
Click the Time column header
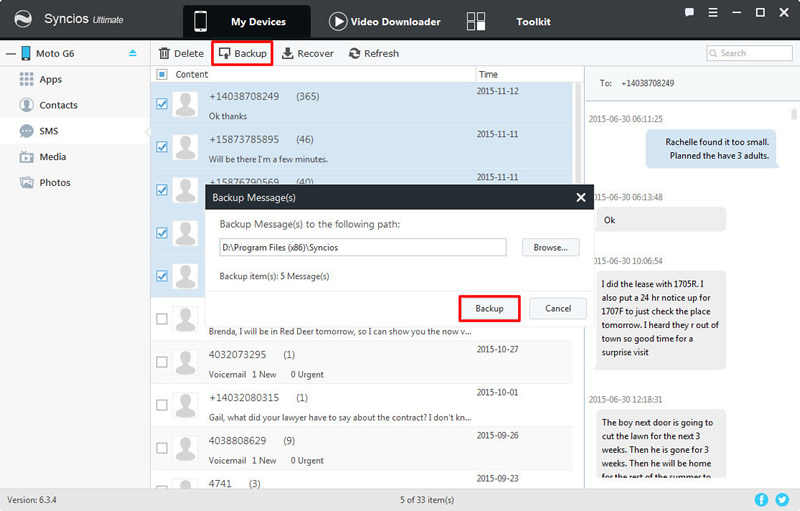pos(488,74)
